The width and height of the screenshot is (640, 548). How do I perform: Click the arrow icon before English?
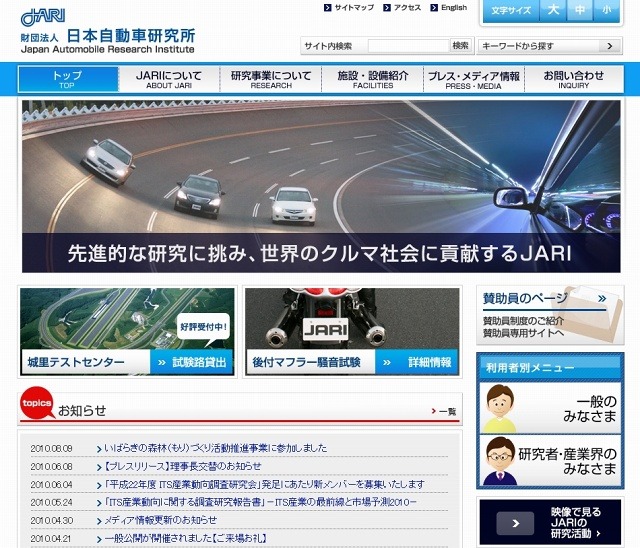click(x=434, y=8)
